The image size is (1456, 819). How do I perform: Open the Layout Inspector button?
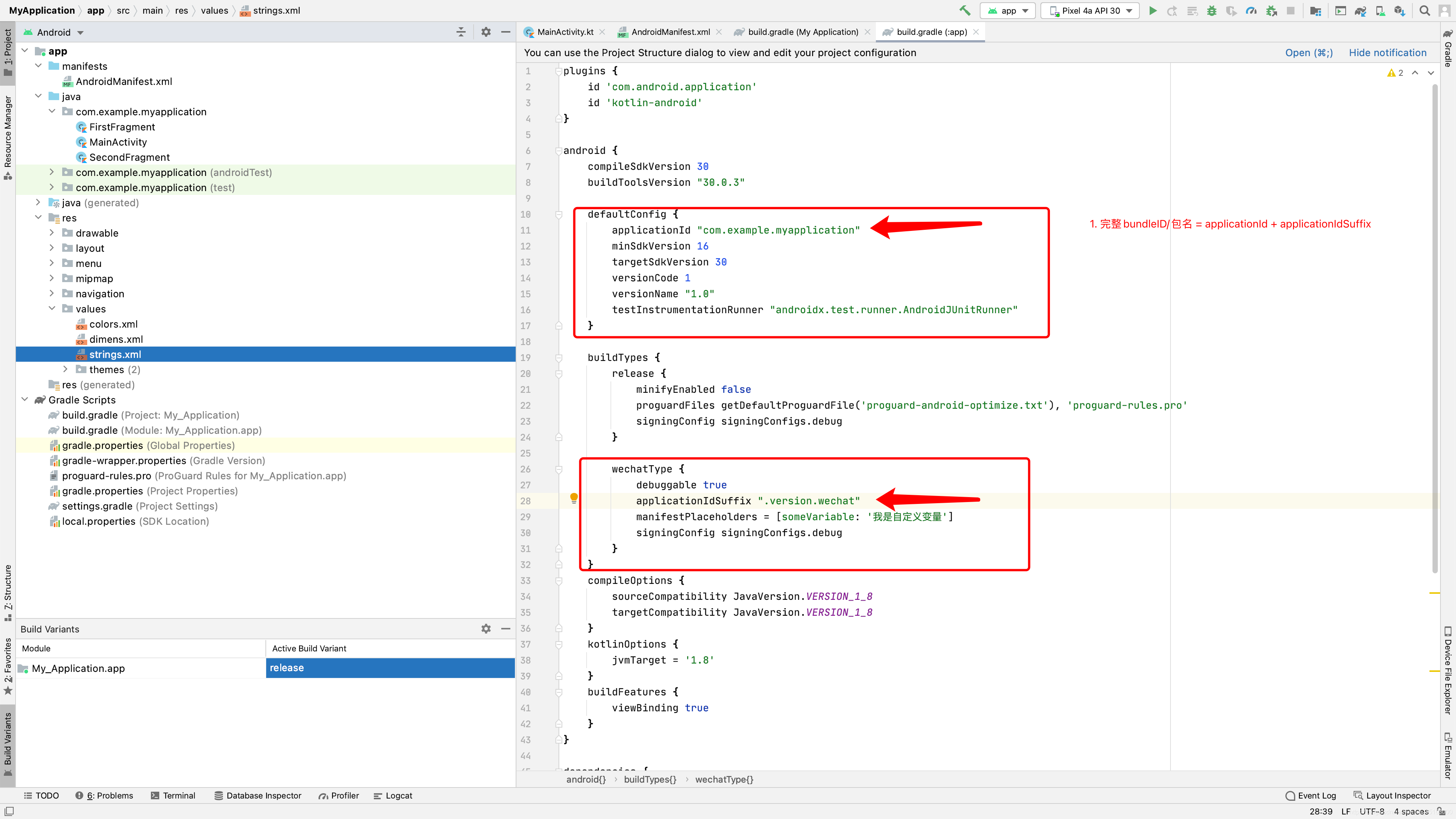[1392, 795]
